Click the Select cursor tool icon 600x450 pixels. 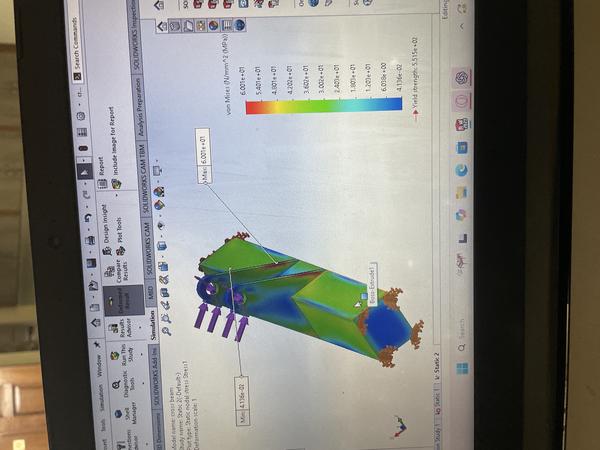(x=85, y=171)
